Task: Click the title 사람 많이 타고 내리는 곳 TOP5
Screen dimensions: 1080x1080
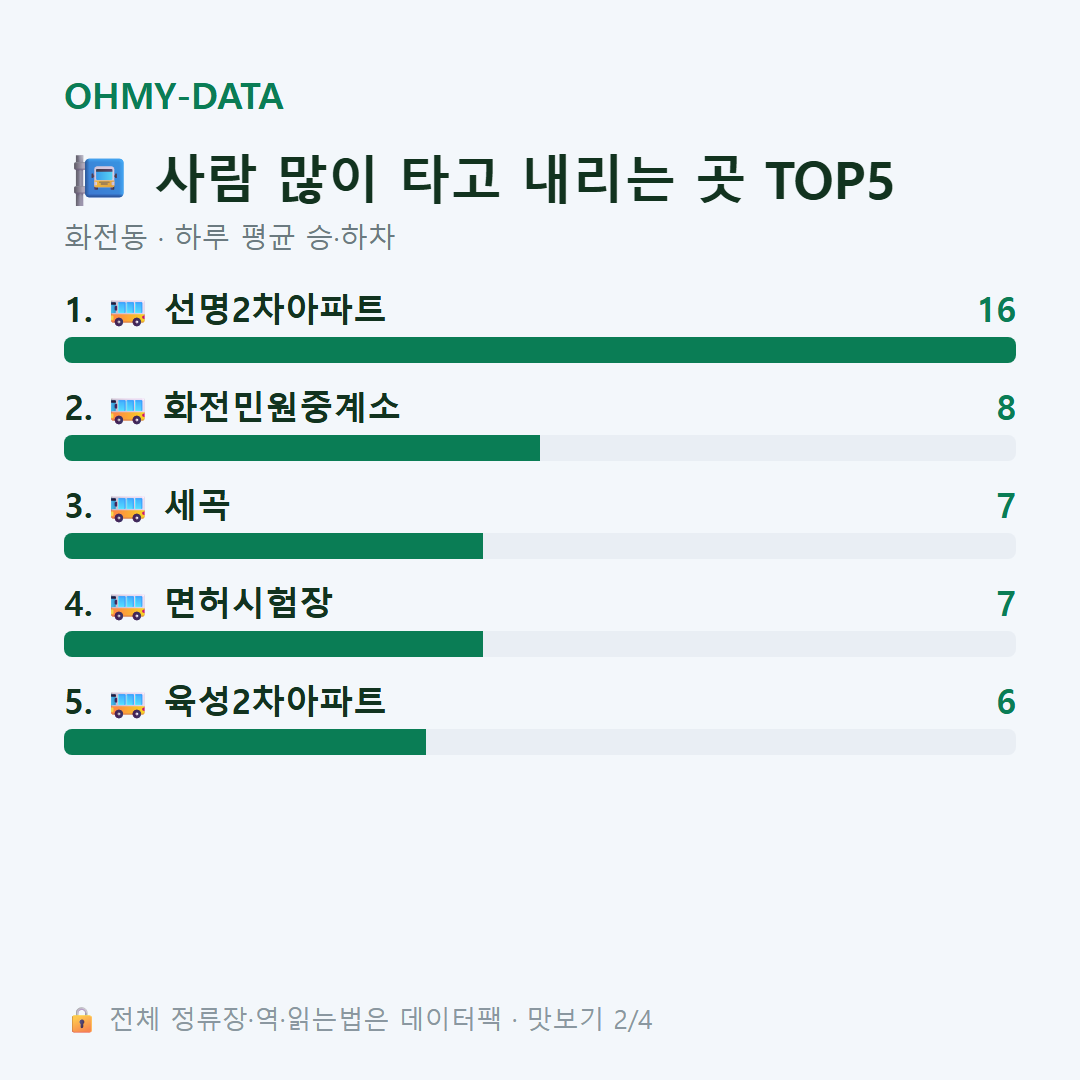Action: coord(524,180)
